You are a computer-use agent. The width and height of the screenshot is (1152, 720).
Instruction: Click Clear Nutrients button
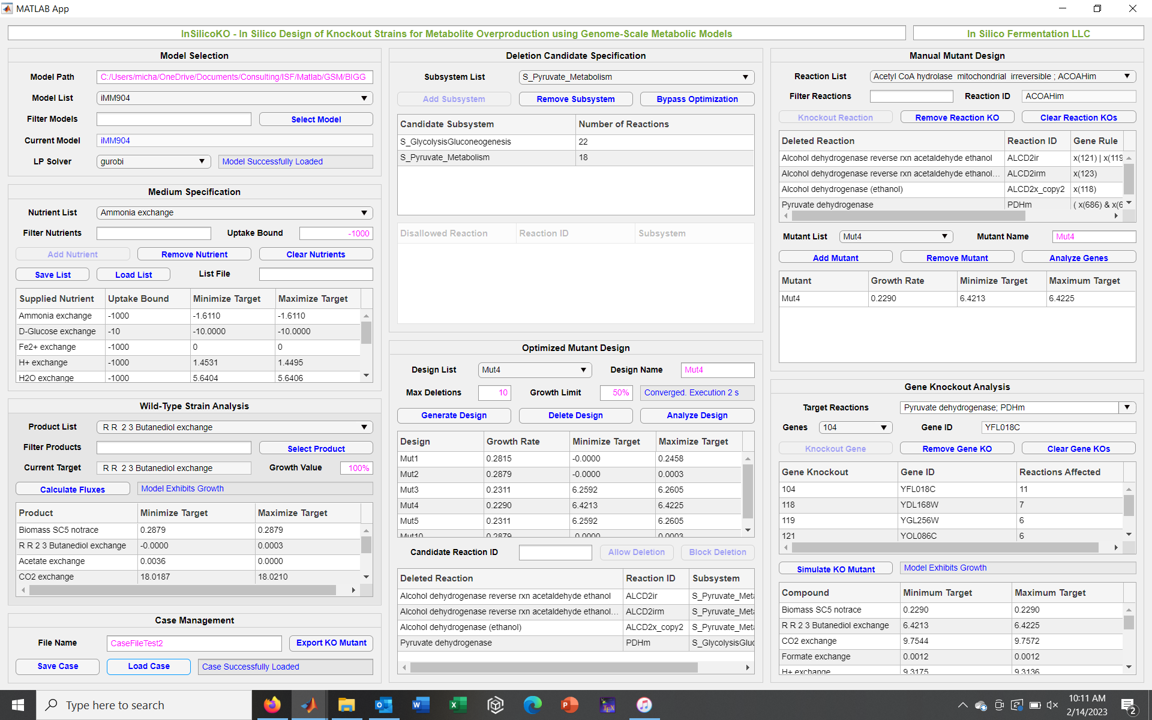(x=316, y=254)
